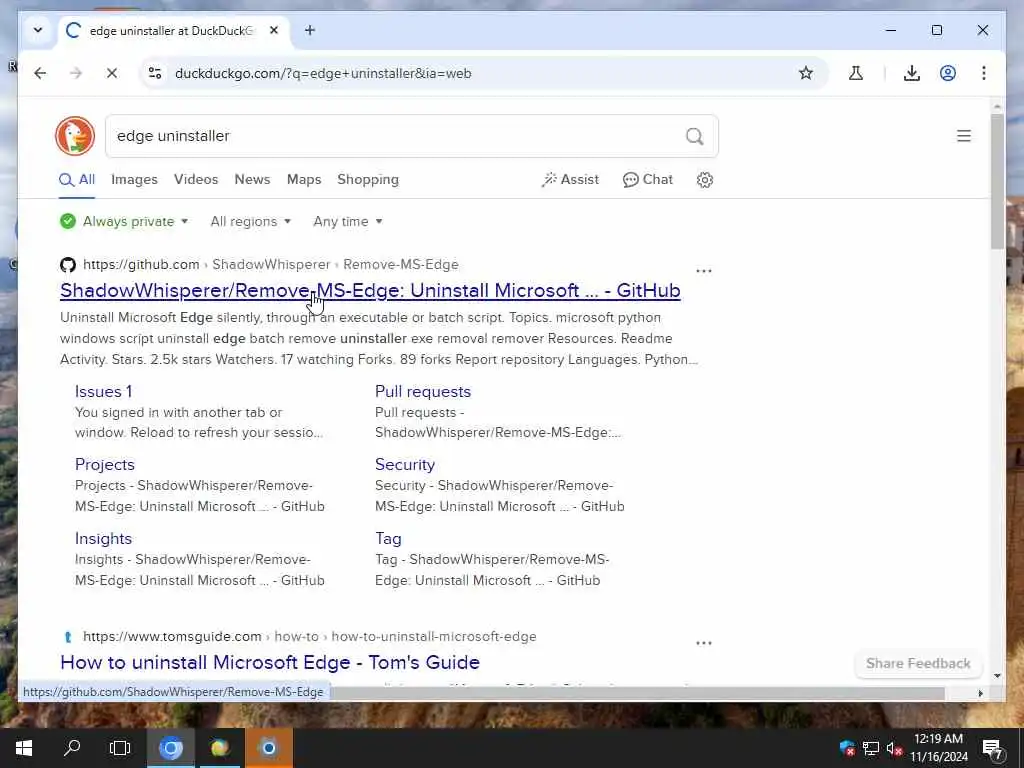1024x768 pixels.
Task: Open ShadowWhisperer/Remove-MS-Edge GitHub result
Action: pos(370,290)
